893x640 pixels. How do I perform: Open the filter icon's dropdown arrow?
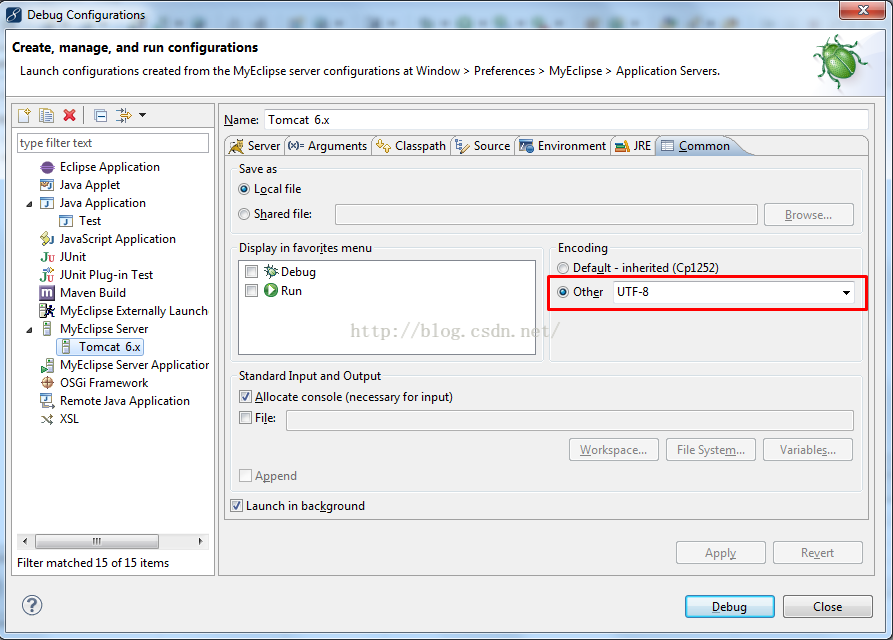click(x=142, y=115)
